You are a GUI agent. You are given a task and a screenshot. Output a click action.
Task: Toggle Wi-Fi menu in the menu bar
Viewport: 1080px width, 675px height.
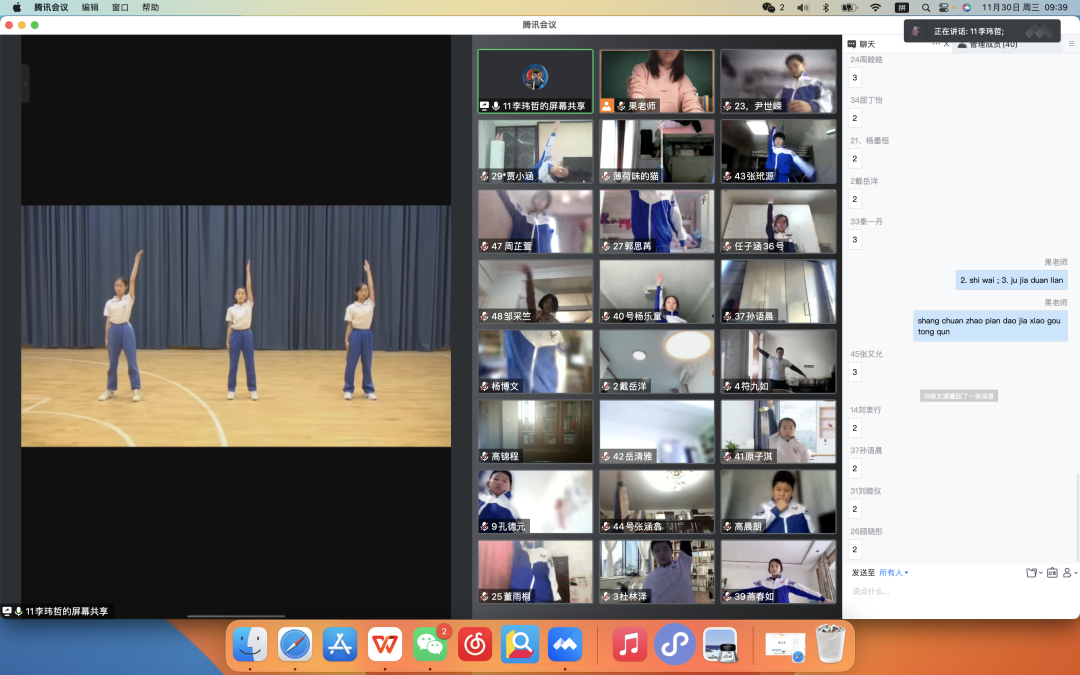(875, 7)
